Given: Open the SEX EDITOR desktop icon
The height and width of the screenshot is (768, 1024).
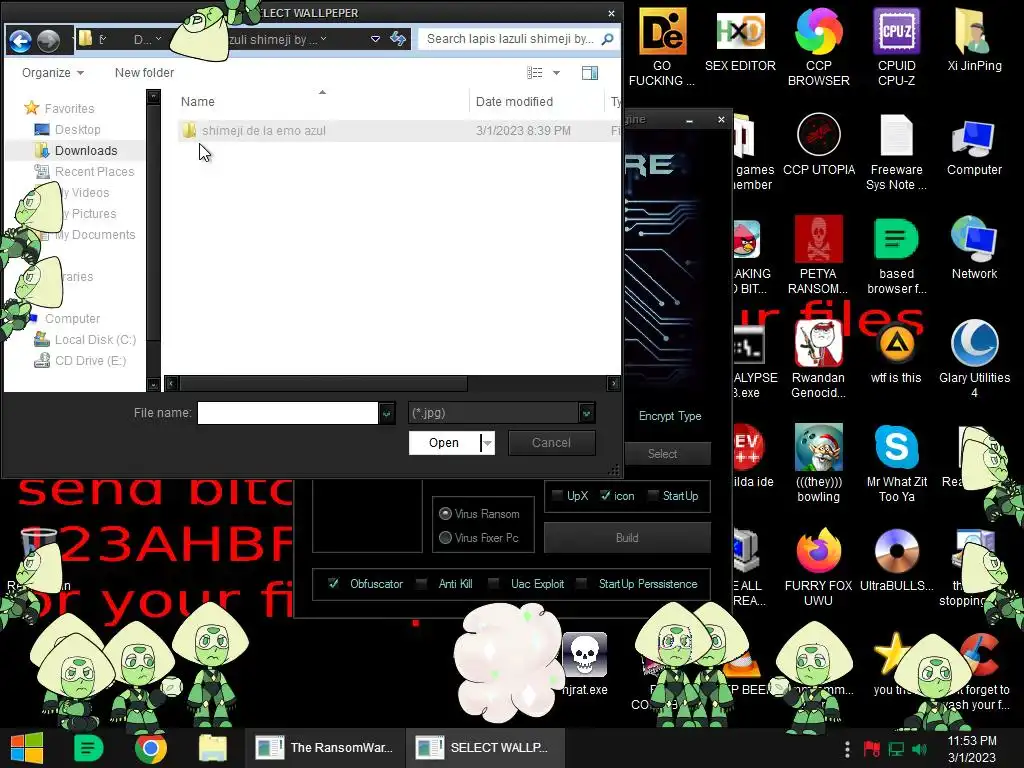Looking at the screenshot, I should coord(740,40).
